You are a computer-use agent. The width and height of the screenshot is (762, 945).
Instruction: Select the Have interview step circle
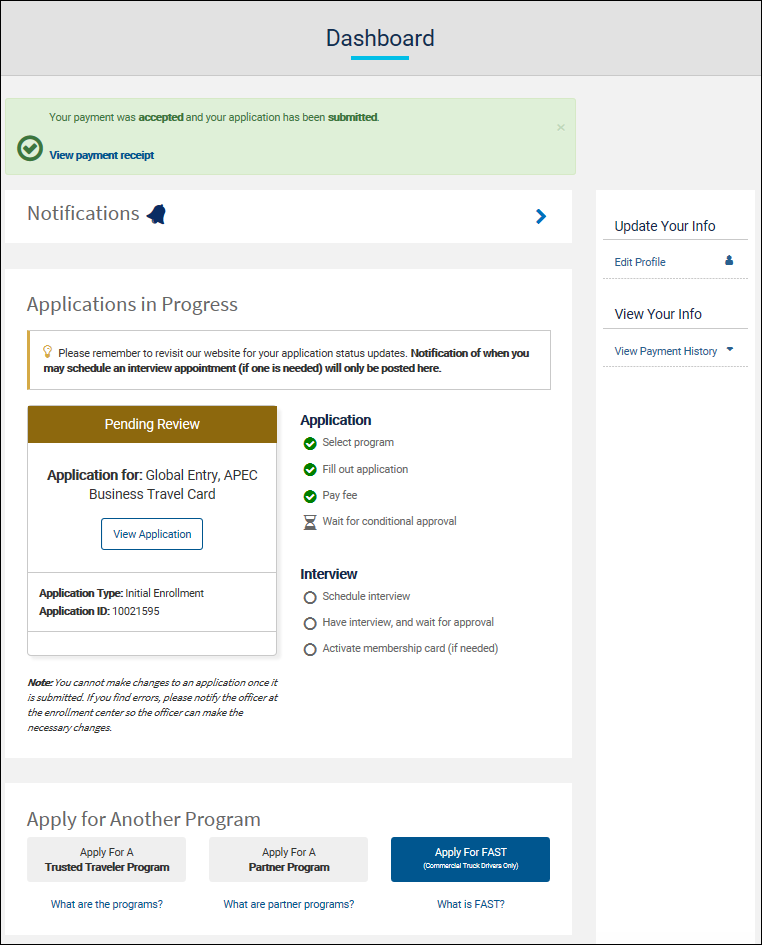click(310, 623)
